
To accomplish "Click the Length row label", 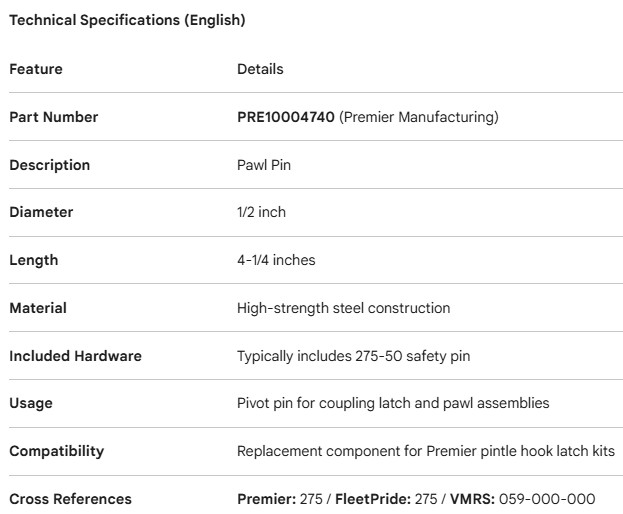I will [33, 260].
